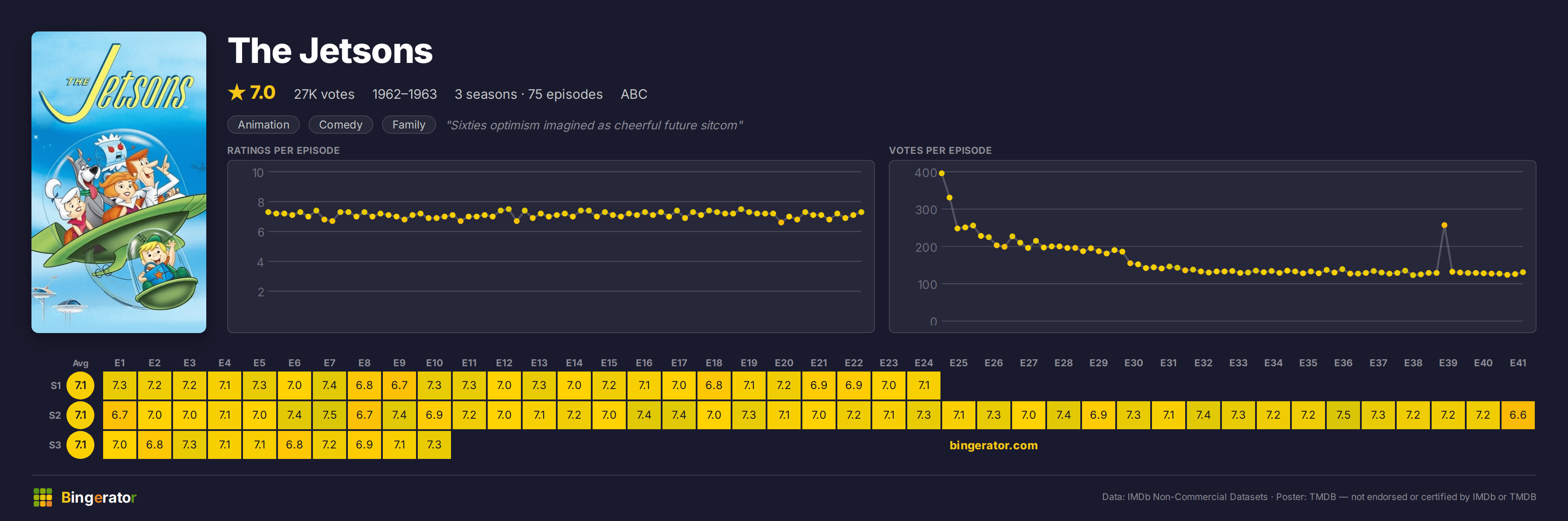1568x521 pixels.
Task: Click the S1 average rating circle
Action: click(80, 385)
